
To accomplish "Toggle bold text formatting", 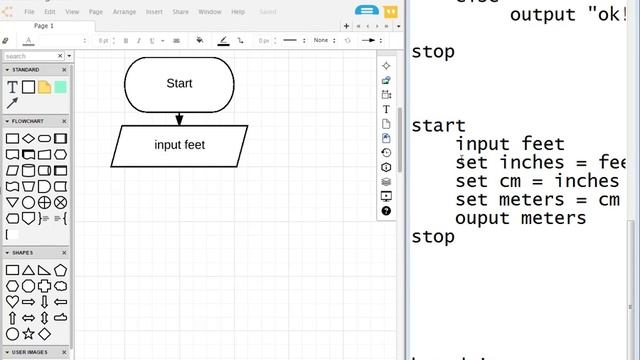I will click(126, 40).
